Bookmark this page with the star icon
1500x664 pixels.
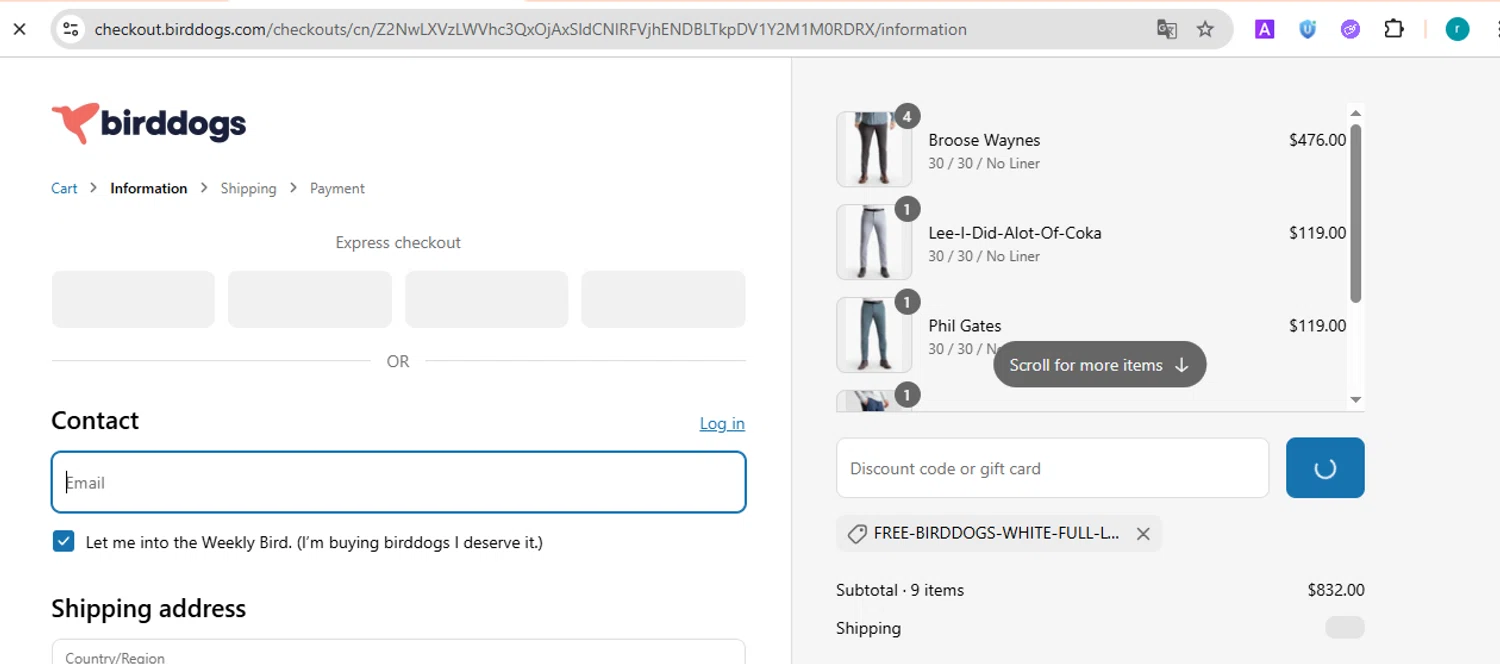[x=1205, y=29]
